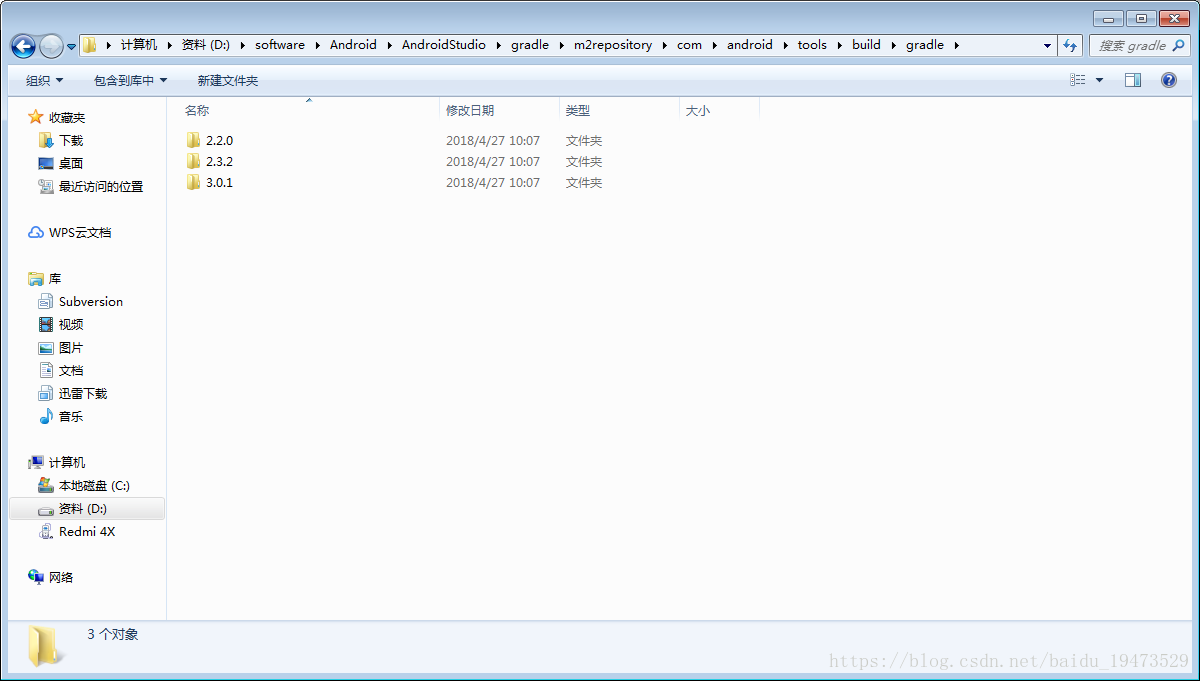Click the 新建文件夹 button

pos(227,80)
